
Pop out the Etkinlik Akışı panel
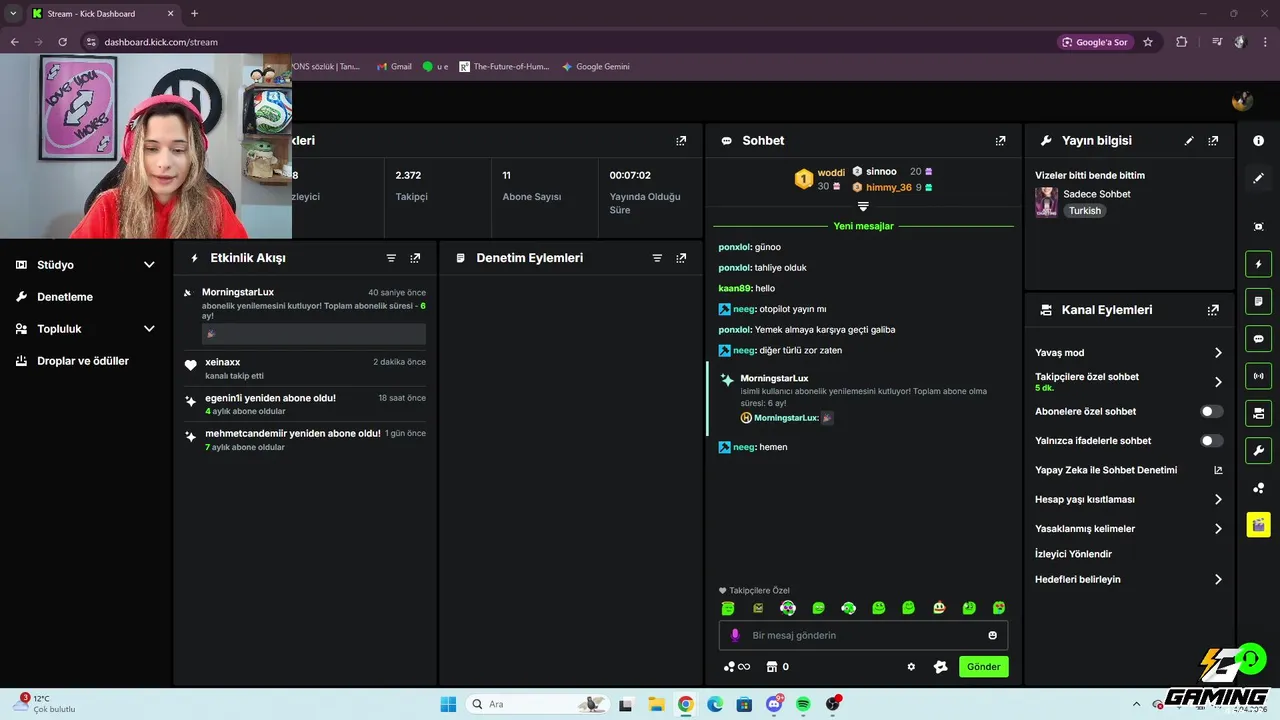415,258
